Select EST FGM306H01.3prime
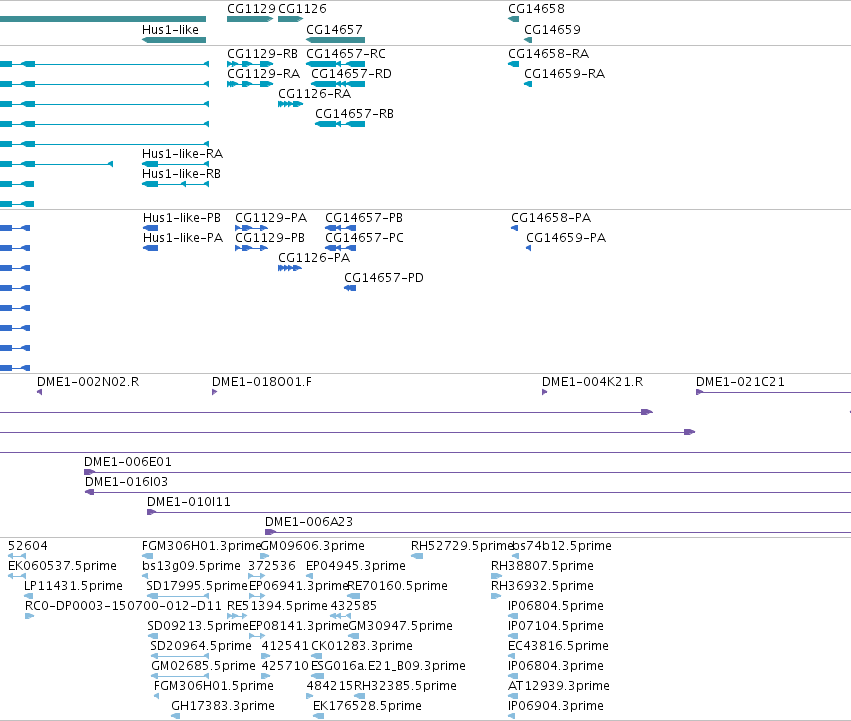Viewport: 851px width, 721px height. [x=202, y=546]
